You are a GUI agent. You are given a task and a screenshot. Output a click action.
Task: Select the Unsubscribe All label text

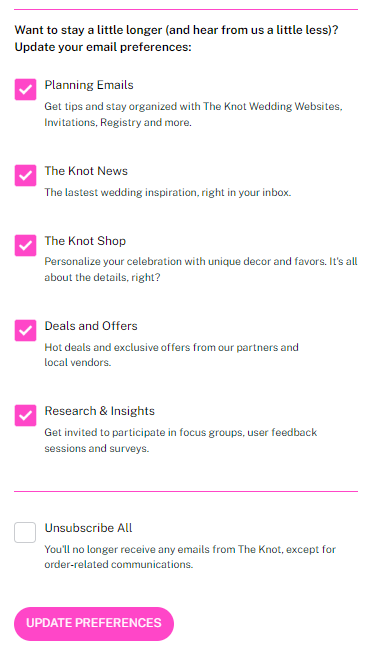89,528
